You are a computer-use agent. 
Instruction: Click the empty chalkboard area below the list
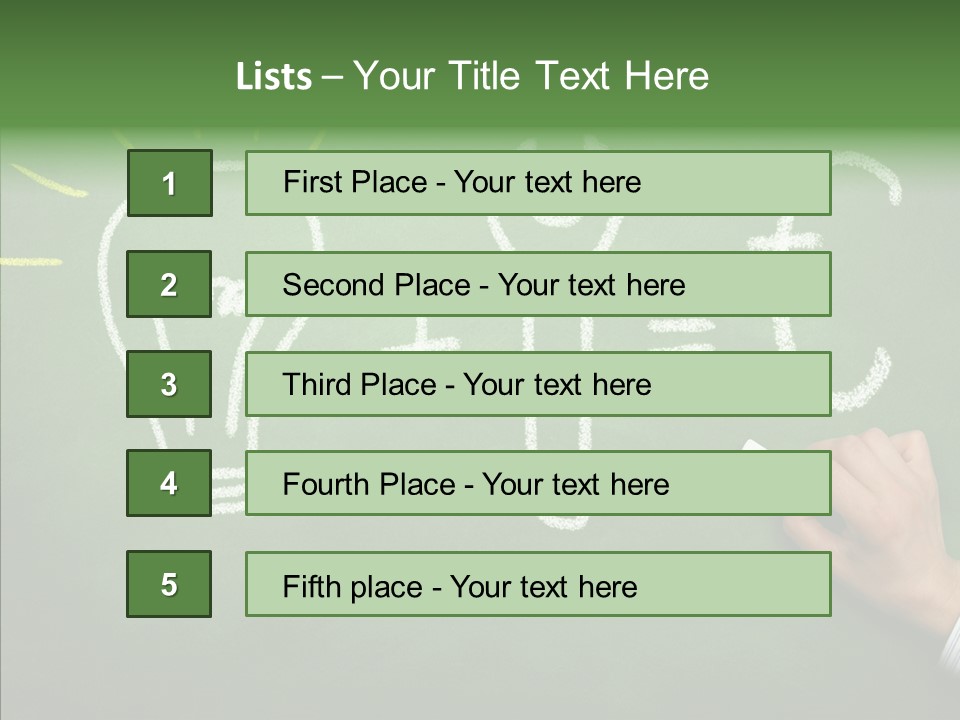click(x=480, y=670)
